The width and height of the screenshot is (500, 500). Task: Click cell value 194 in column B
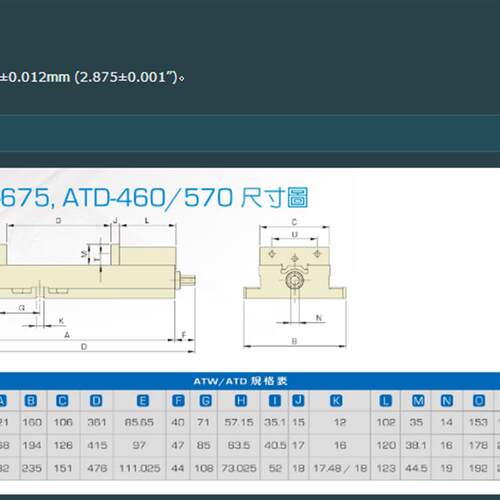pos(32,445)
